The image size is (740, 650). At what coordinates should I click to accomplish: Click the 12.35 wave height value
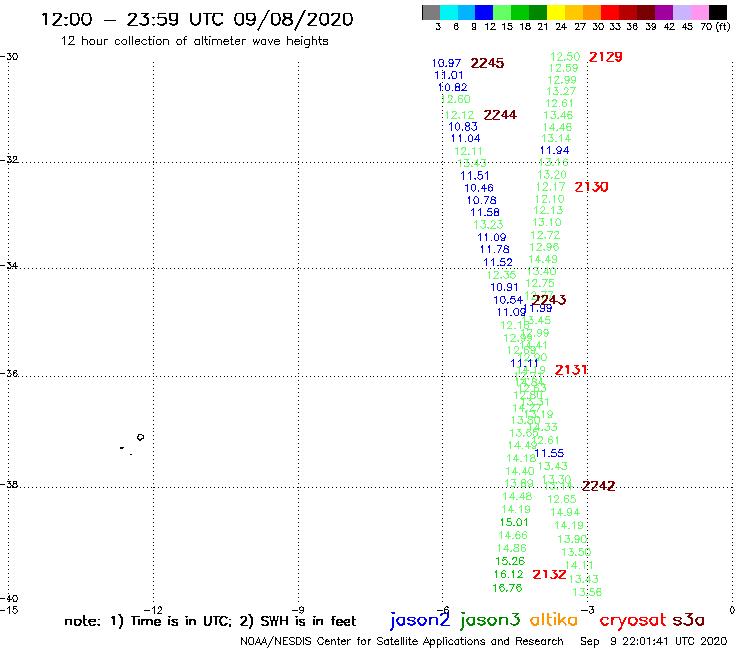point(502,275)
